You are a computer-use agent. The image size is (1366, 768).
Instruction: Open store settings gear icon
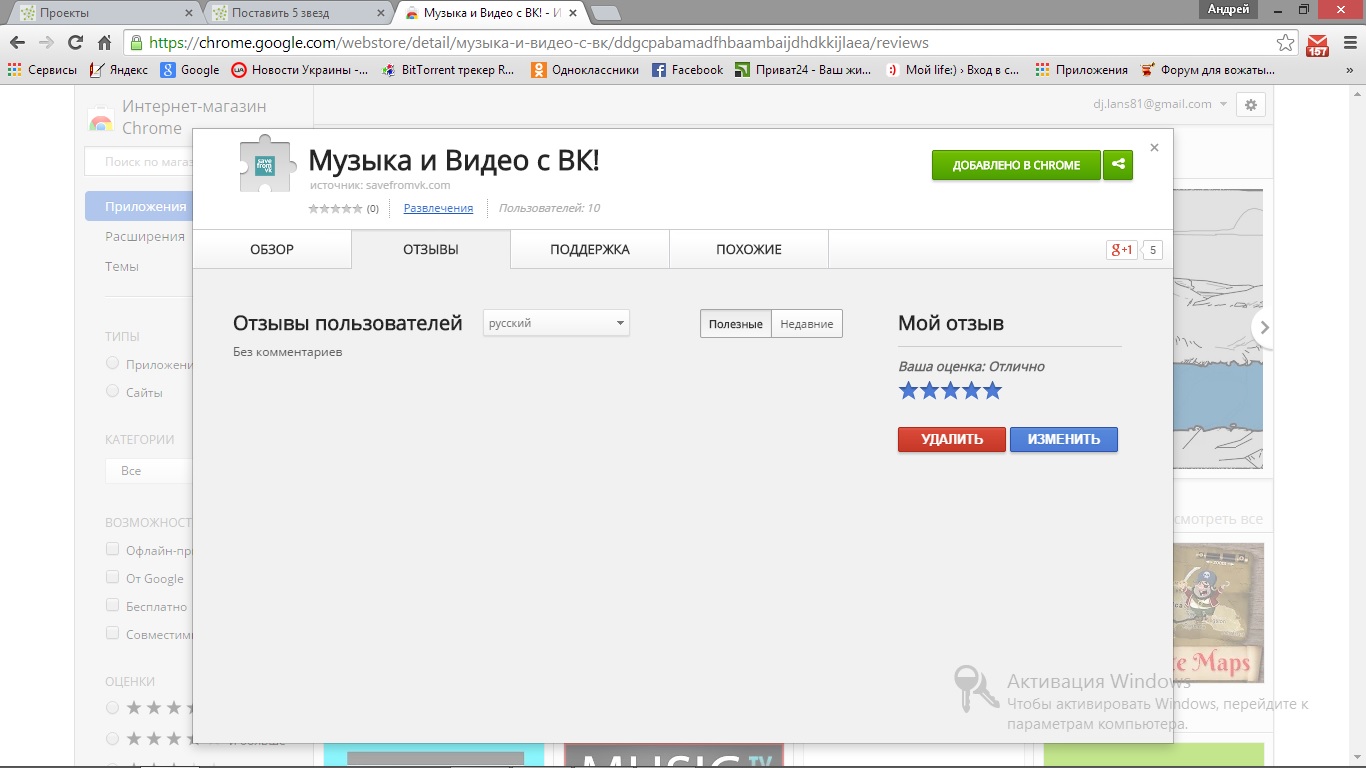click(x=1251, y=104)
